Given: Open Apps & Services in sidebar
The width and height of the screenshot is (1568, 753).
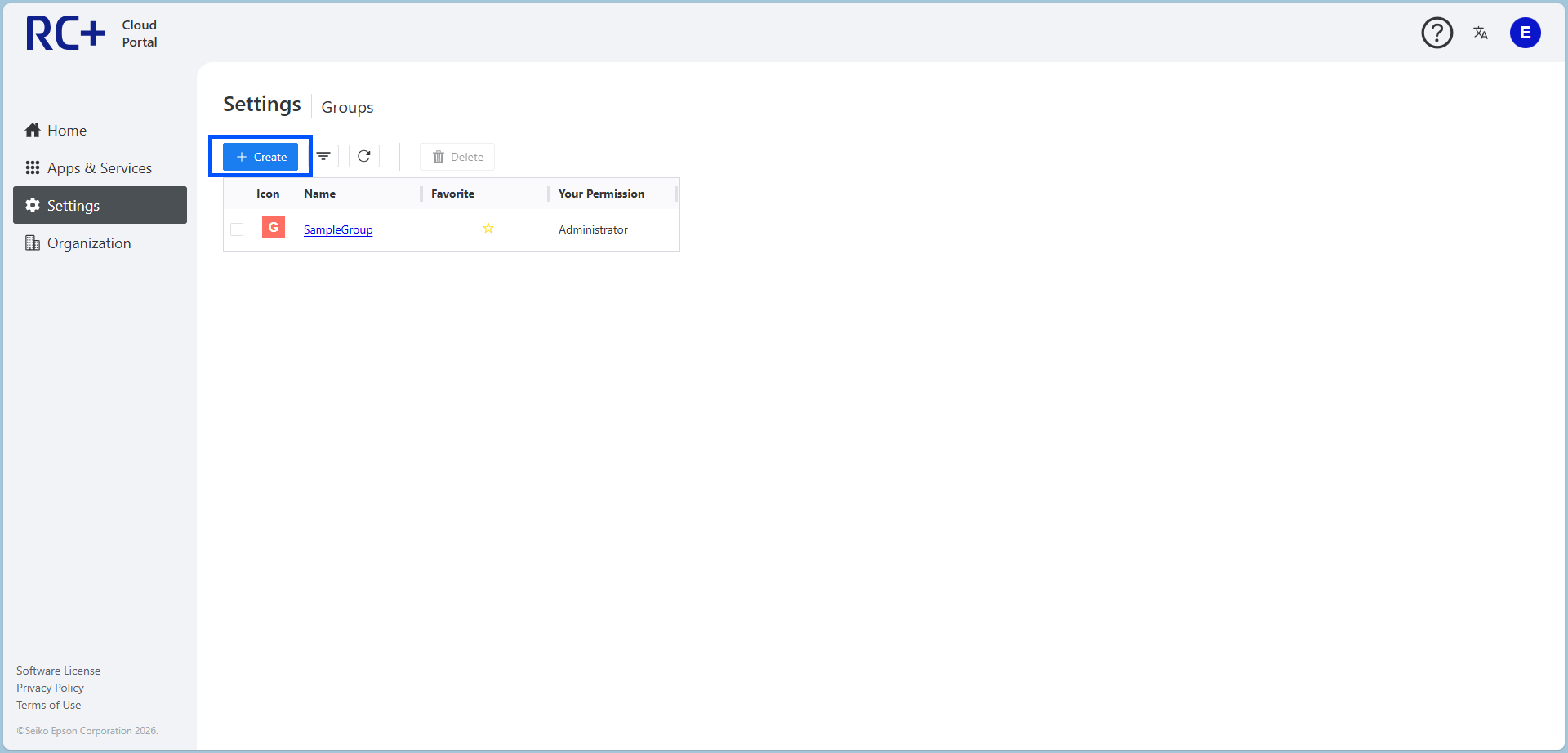Looking at the screenshot, I should (x=100, y=168).
